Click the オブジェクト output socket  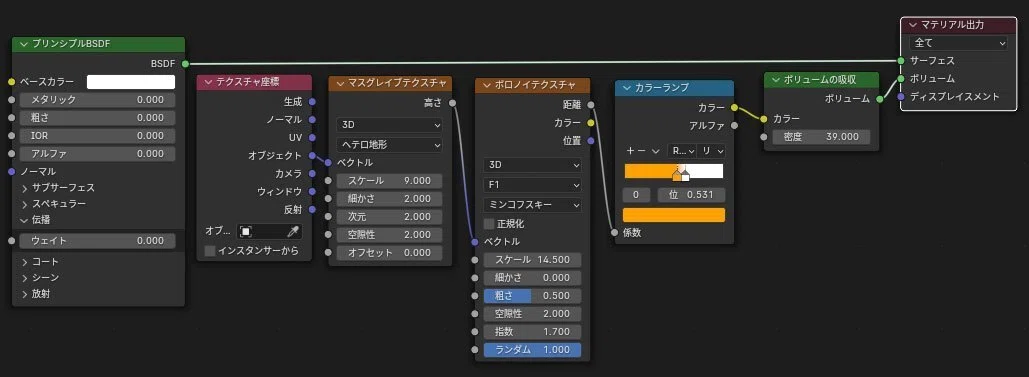(x=312, y=156)
